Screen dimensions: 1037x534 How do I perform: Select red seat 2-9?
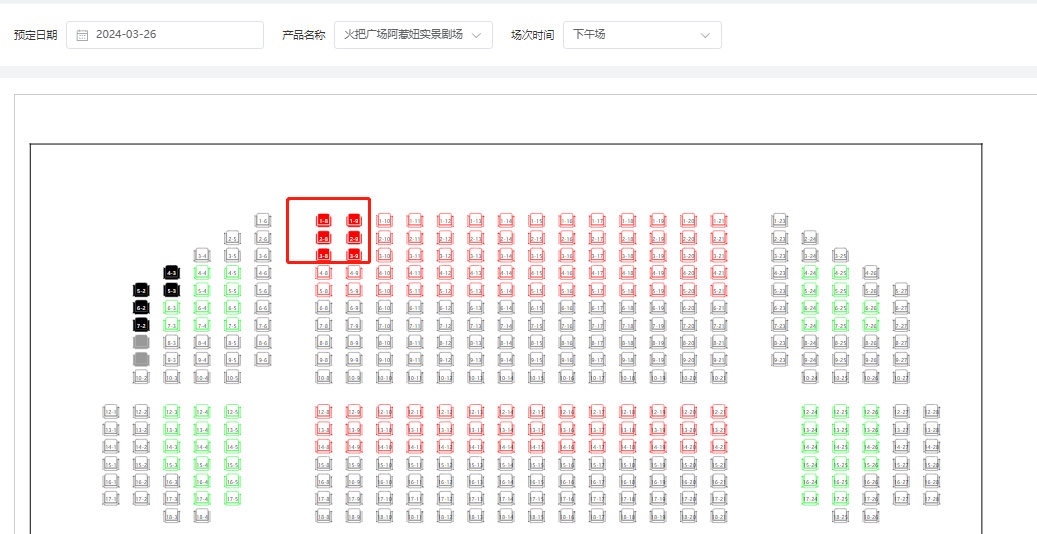[353, 238]
